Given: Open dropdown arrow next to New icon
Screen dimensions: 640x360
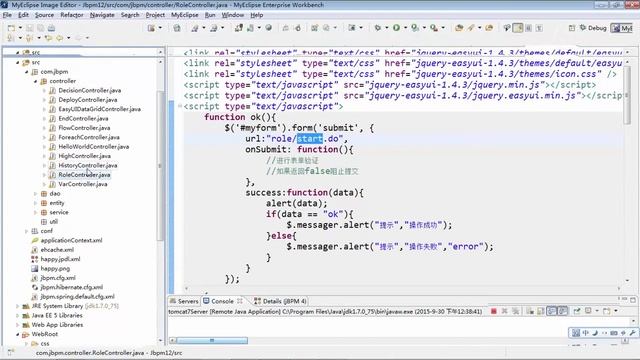Looking at the screenshot, I should click(x=20, y=28).
